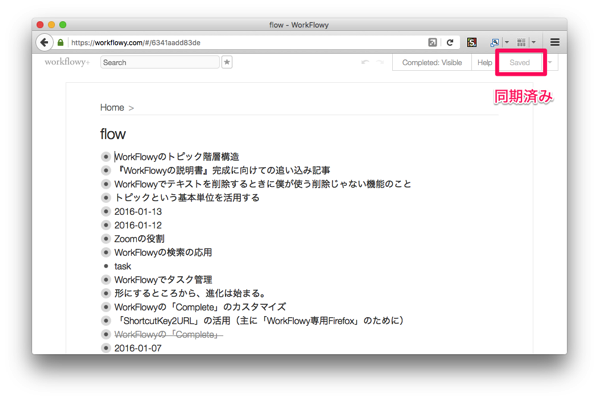Click text 2016-01-12
The height and width of the screenshot is (400, 599).
pos(138,225)
